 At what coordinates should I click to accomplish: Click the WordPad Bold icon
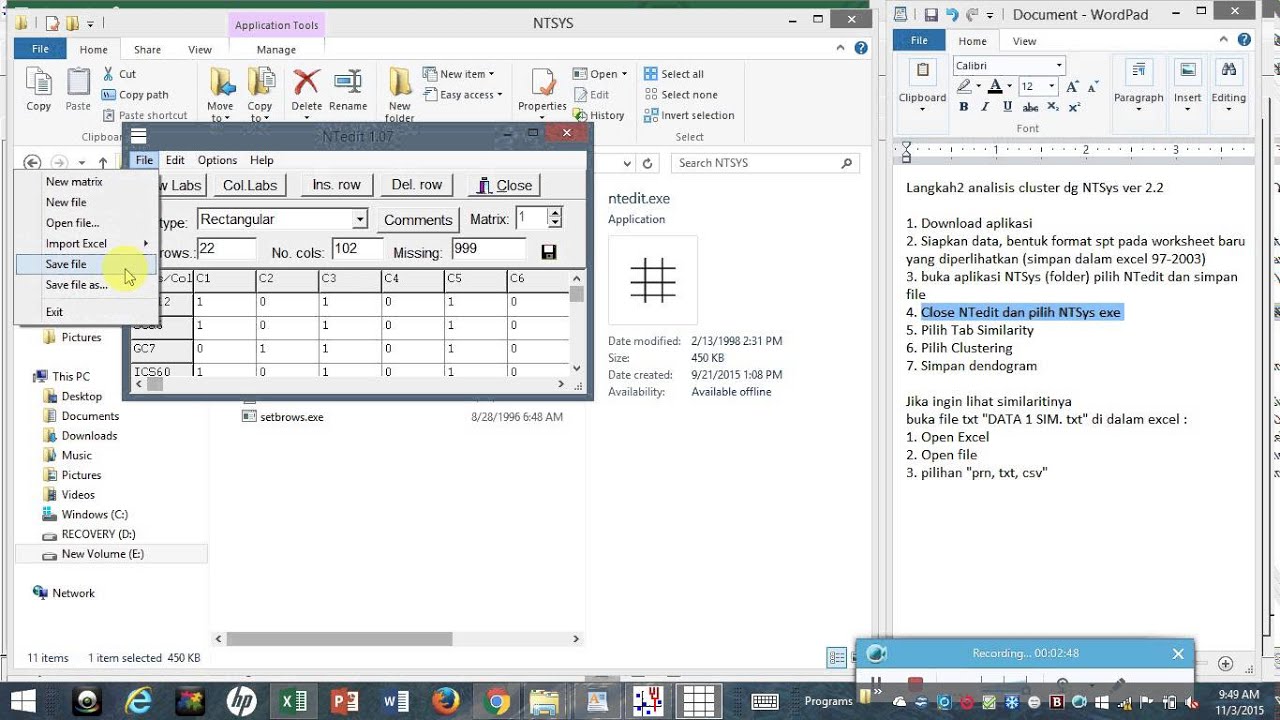(964, 107)
